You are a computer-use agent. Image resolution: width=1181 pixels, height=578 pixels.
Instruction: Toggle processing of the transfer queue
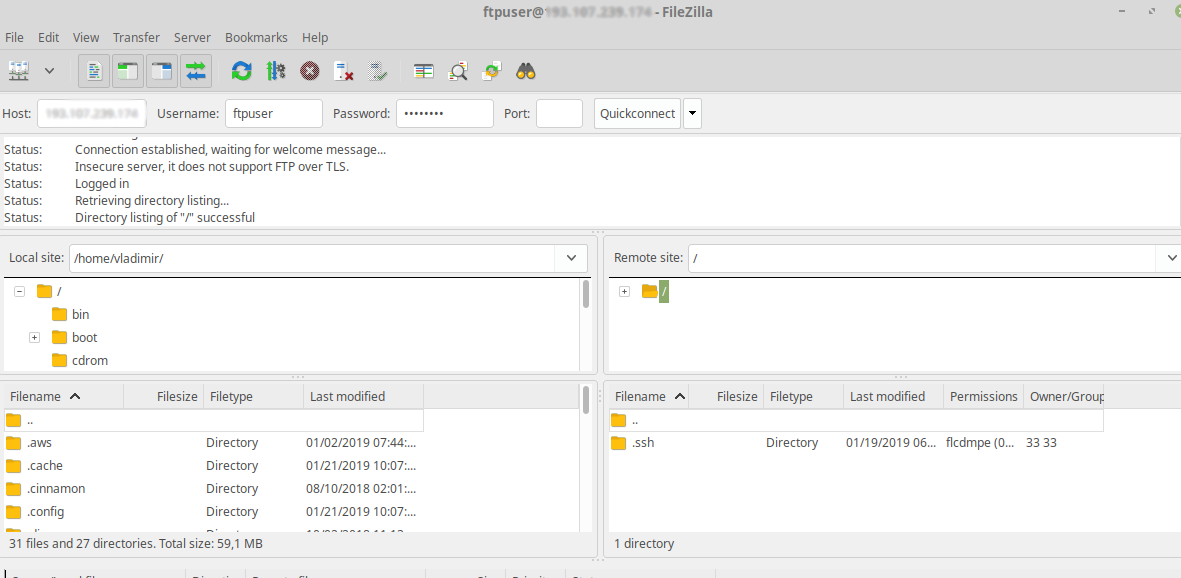[x=276, y=72]
